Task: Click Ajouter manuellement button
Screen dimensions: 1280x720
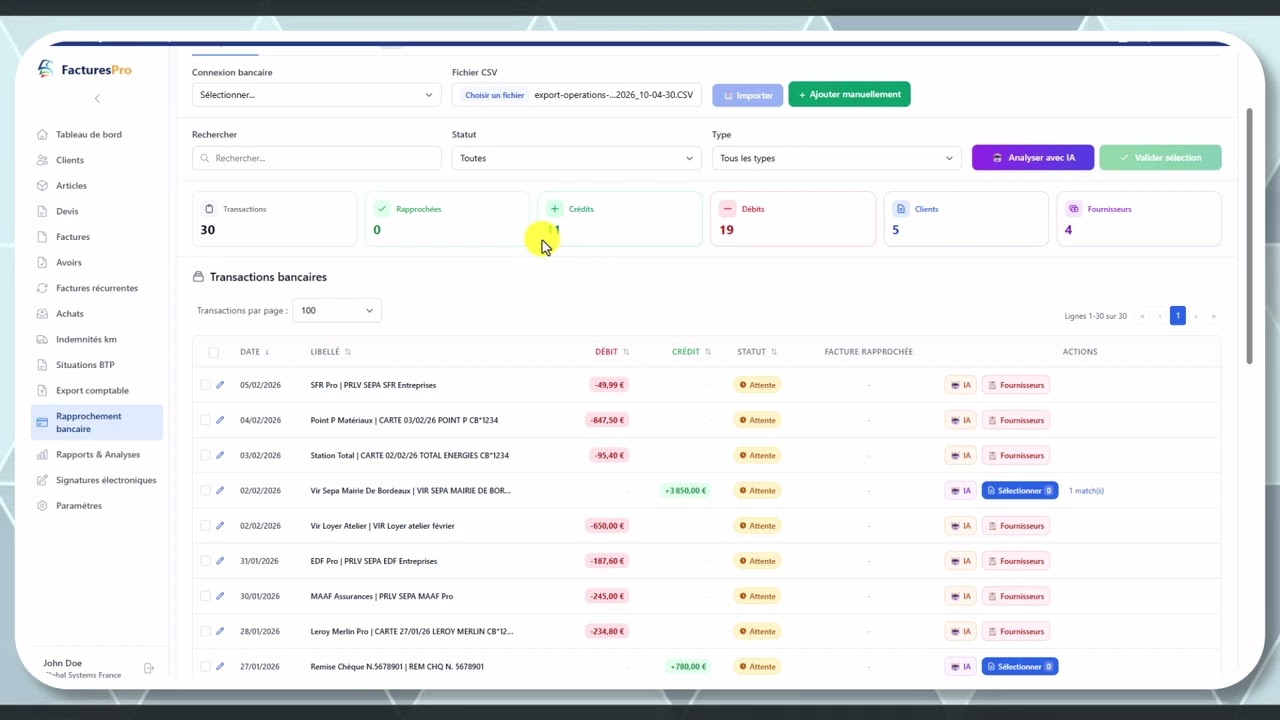Action: pos(849,94)
